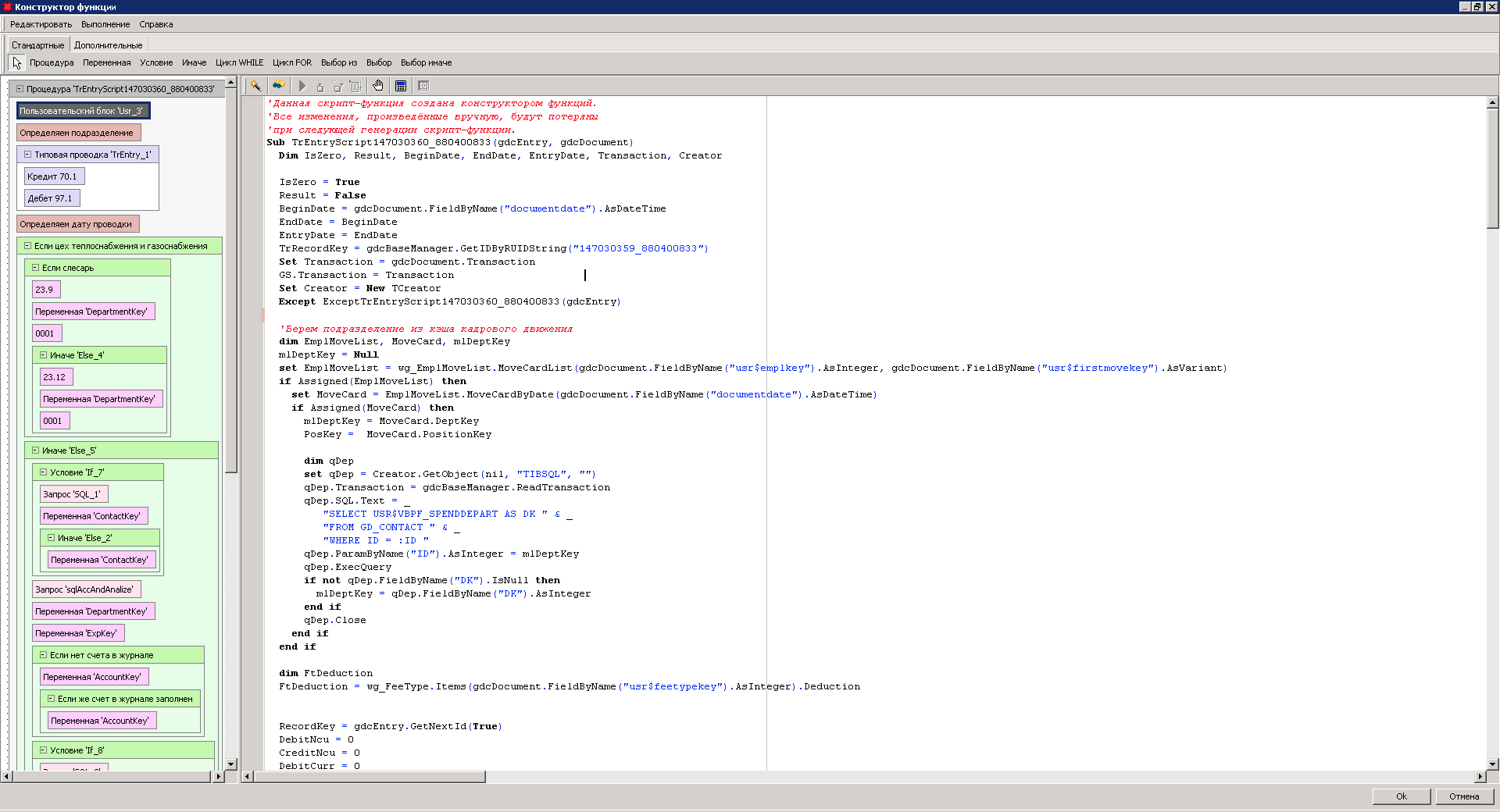Image resolution: width=1500 pixels, height=812 pixels.
Task: Select the magic wand tool on the toolbar
Action: (255, 86)
